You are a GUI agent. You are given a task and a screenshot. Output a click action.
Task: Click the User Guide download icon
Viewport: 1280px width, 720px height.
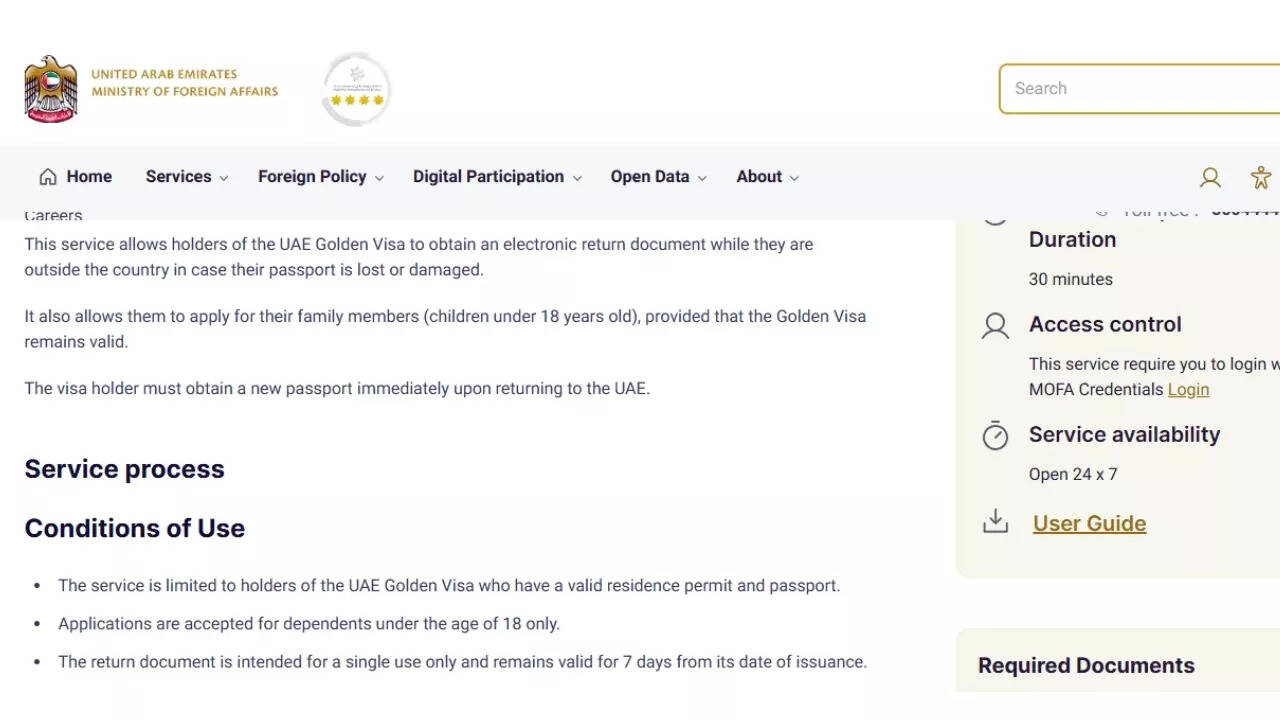pyautogui.click(x=995, y=522)
